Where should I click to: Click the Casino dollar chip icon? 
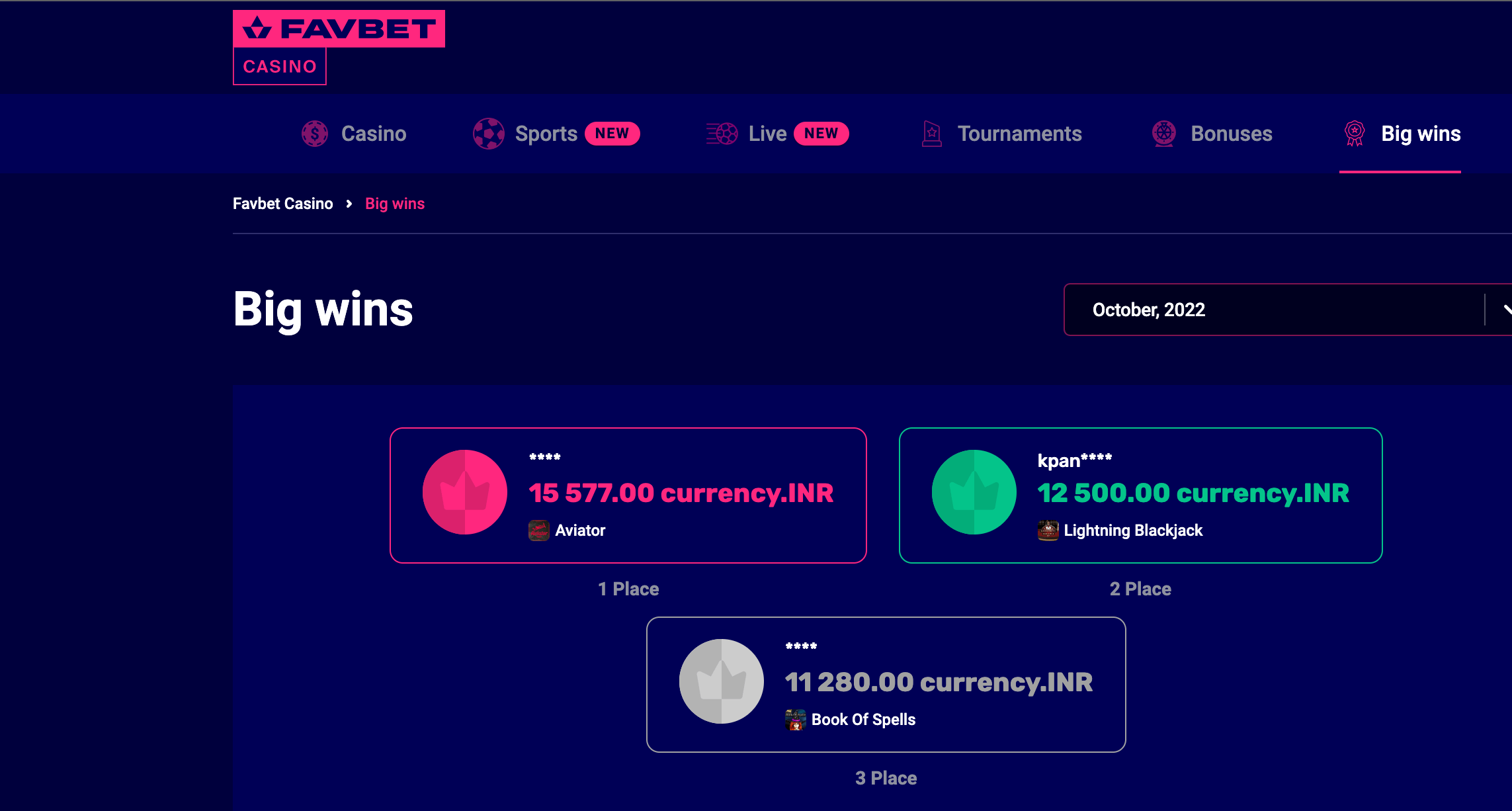[315, 134]
